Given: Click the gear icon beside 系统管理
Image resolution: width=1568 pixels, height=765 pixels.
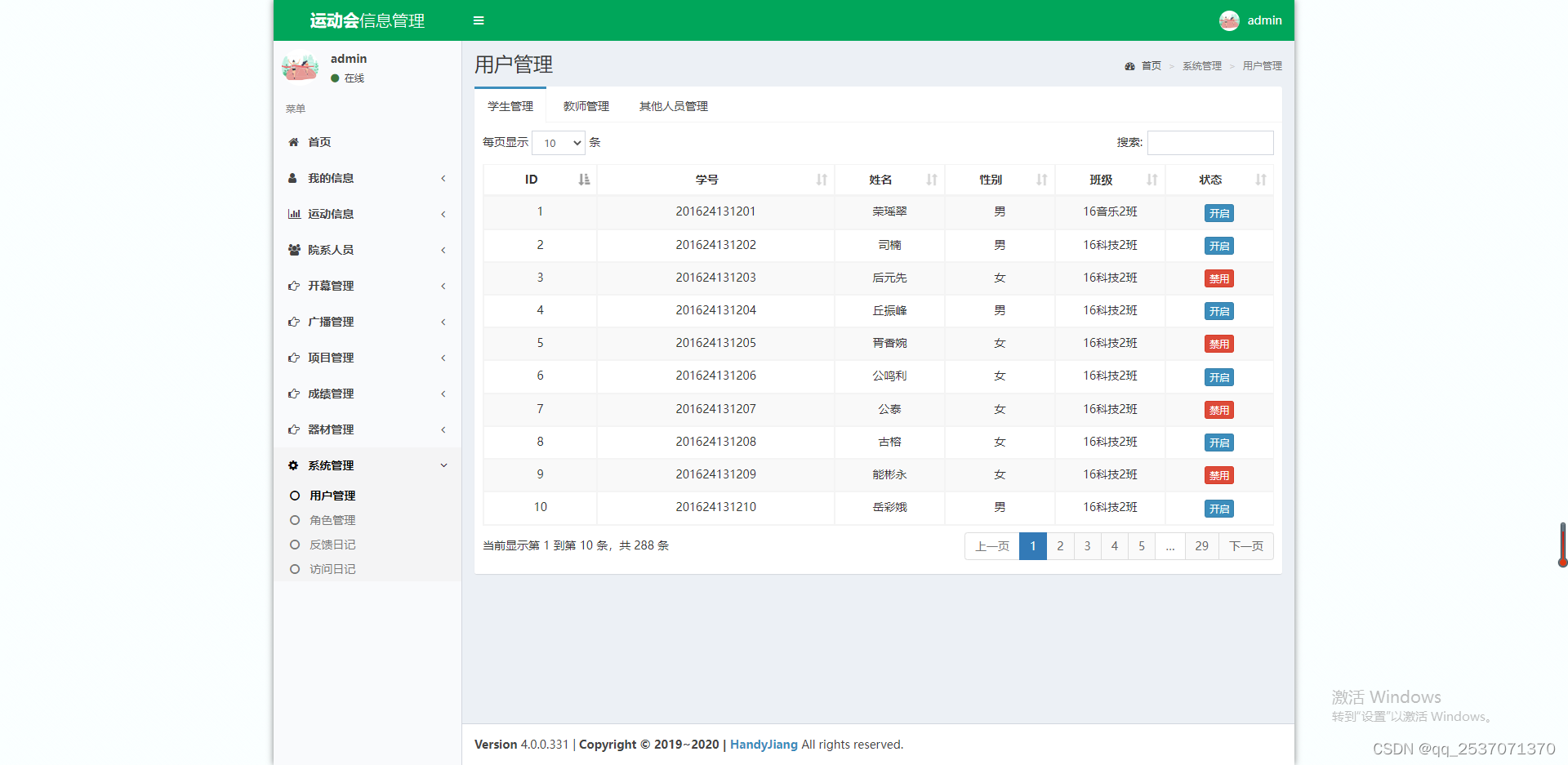Looking at the screenshot, I should point(293,465).
